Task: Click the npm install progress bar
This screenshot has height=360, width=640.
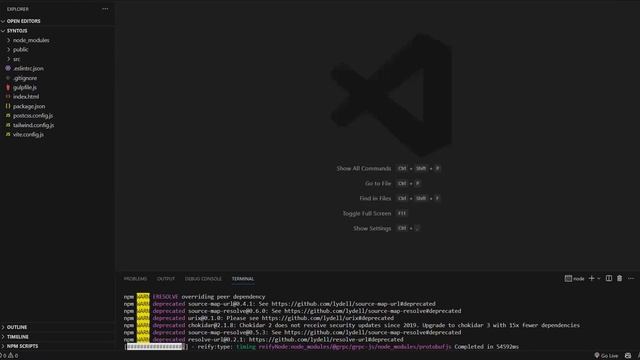Action: 156,347
